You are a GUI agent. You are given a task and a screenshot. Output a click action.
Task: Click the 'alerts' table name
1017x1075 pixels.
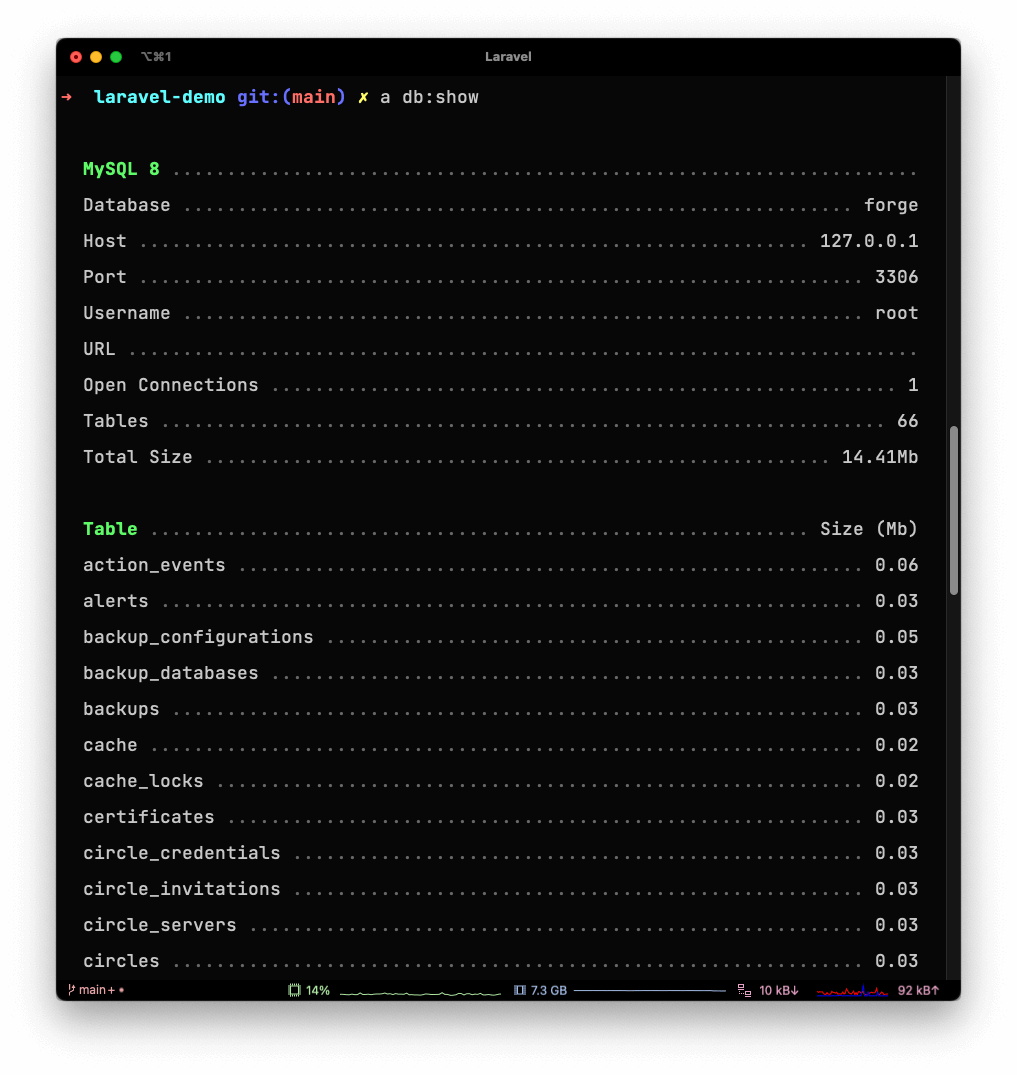click(116, 601)
